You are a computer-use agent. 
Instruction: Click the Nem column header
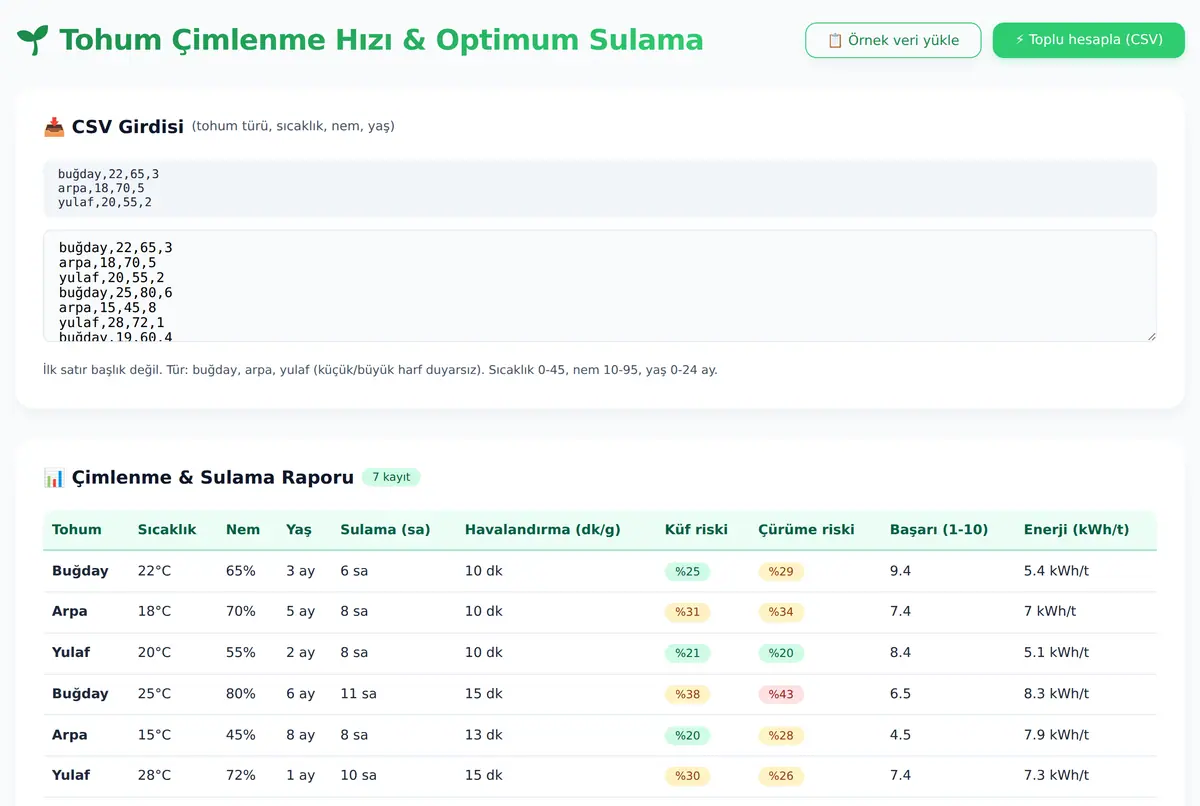pos(243,530)
